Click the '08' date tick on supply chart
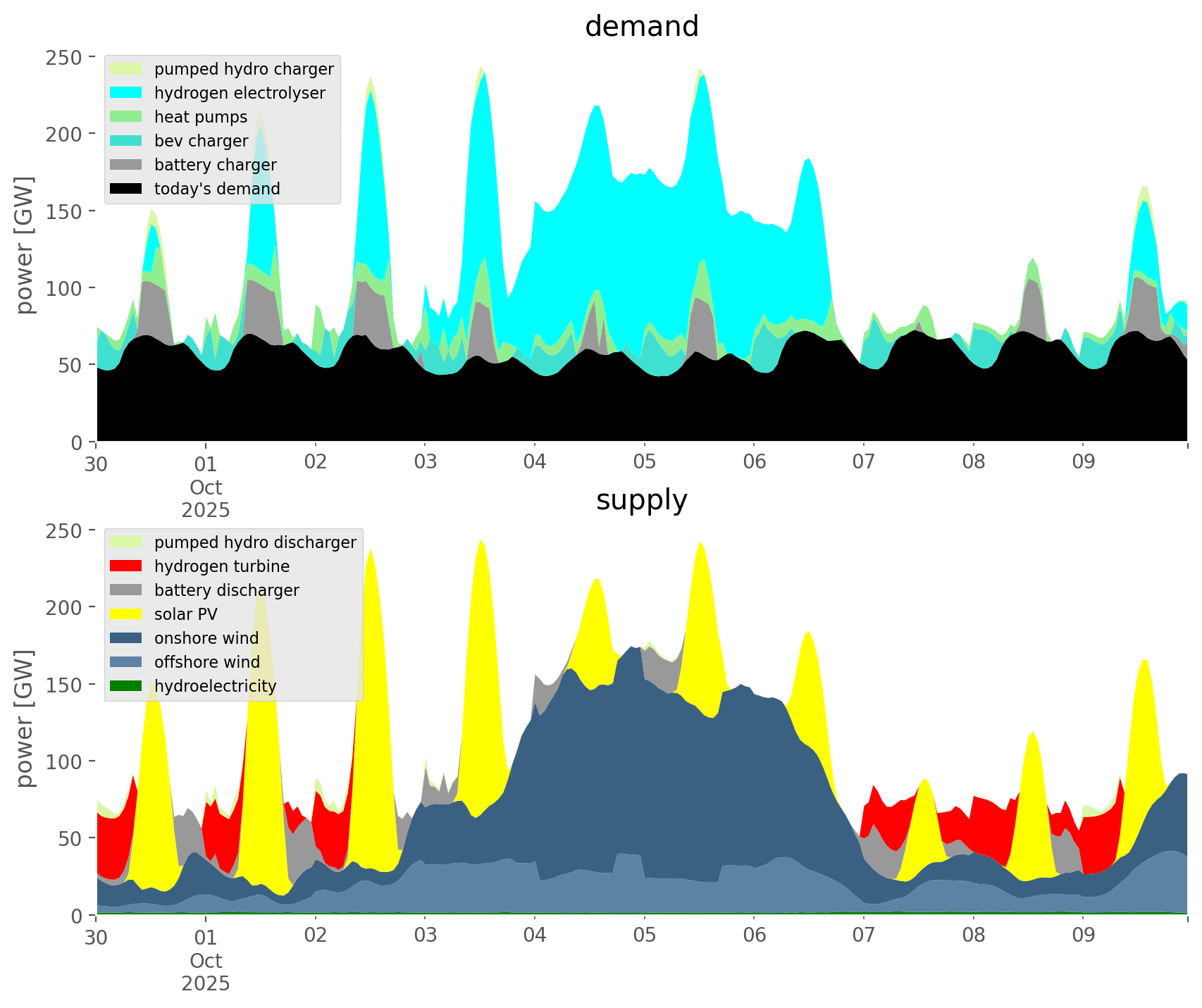Screen dimensions: 1202x1008 (x=973, y=936)
